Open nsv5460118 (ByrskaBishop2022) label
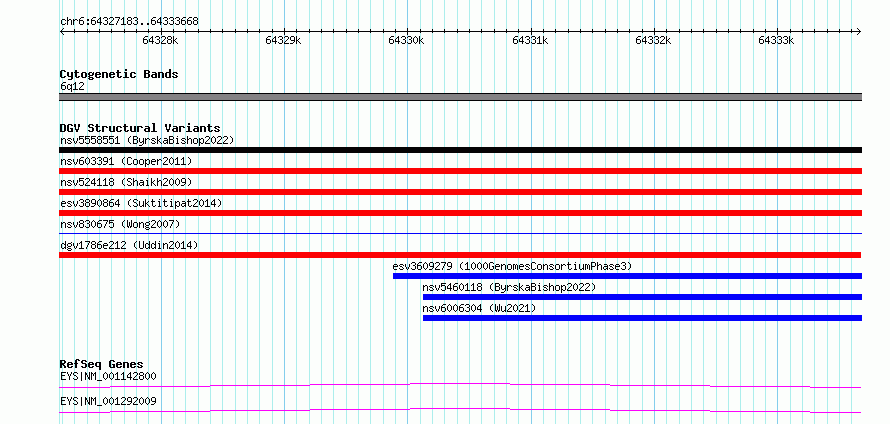The width and height of the screenshot is (890, 424). point(509,287)
